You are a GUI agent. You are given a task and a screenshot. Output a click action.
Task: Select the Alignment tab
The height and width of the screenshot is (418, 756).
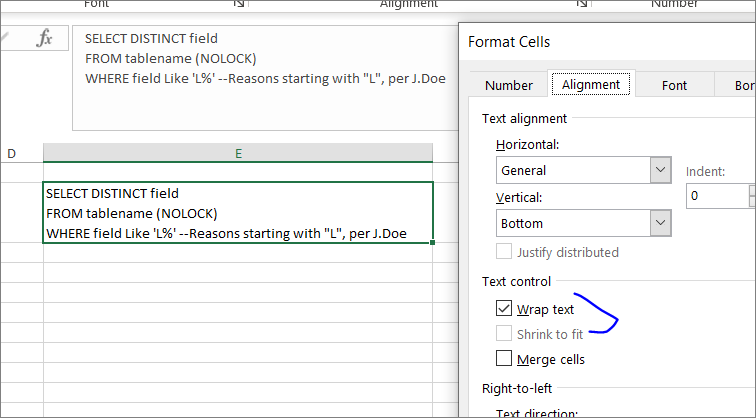pyautogui.click(x=592, y=86)
